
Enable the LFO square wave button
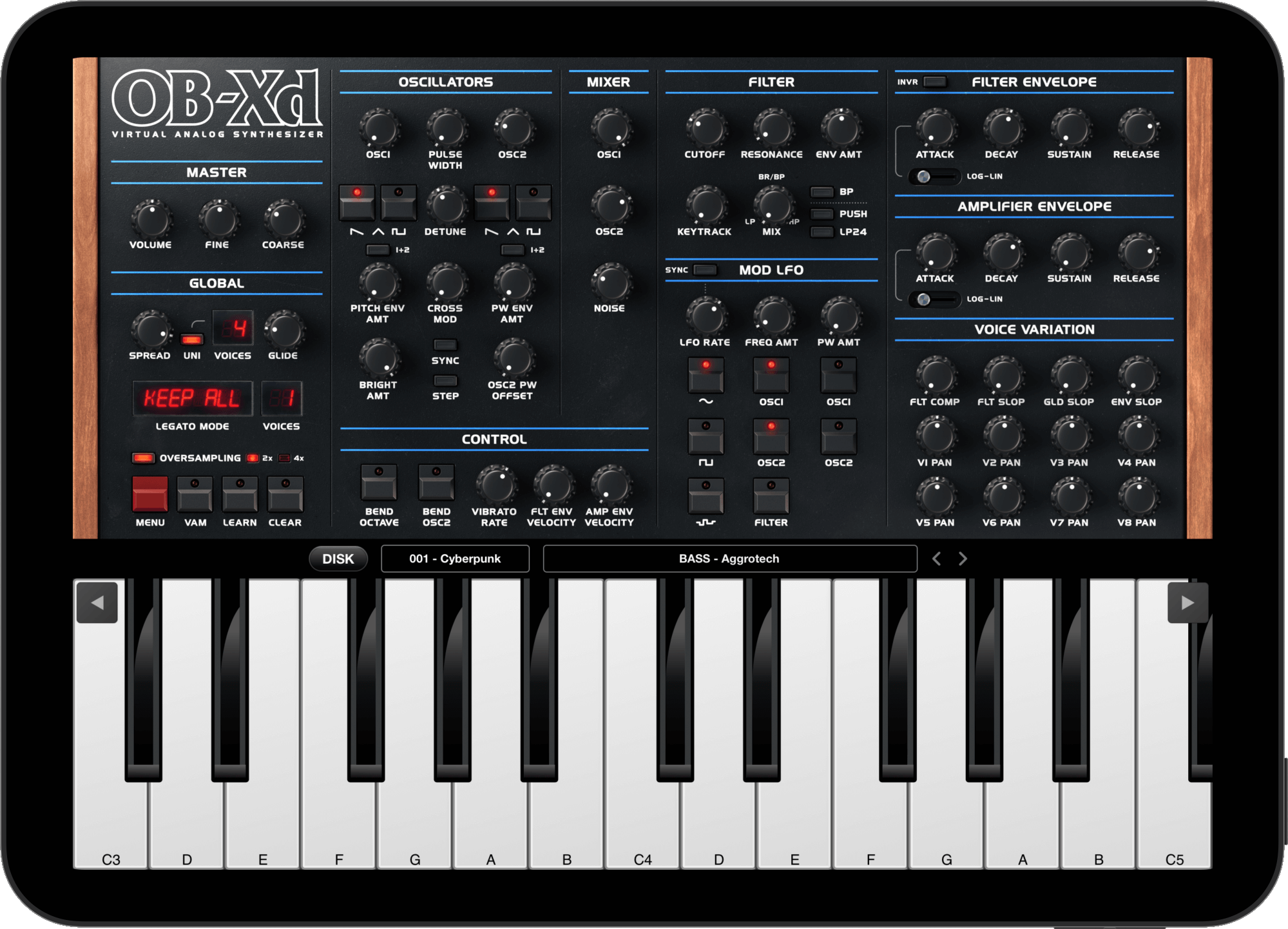[x=706, y=436]
